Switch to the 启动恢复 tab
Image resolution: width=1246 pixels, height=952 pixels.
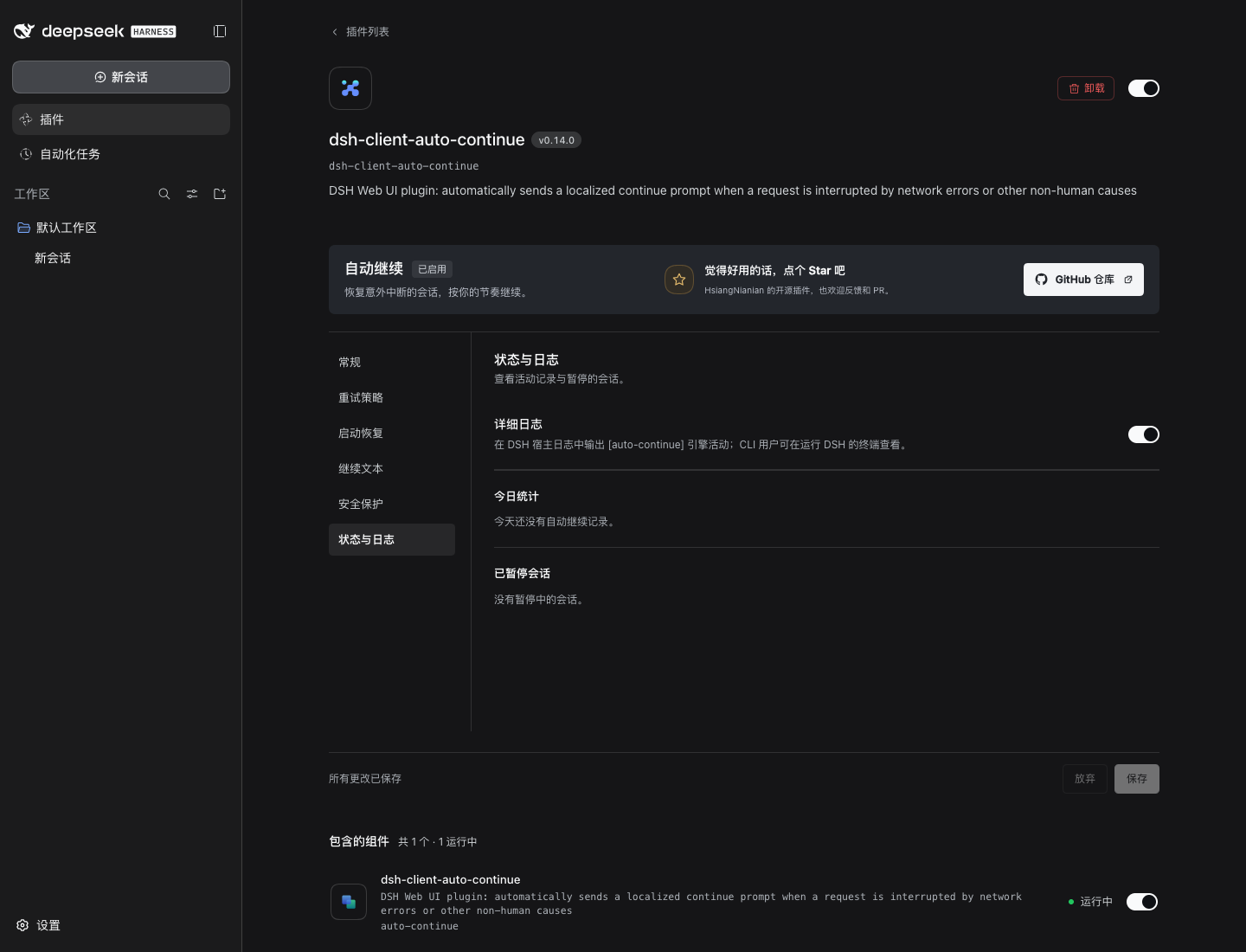392,433
